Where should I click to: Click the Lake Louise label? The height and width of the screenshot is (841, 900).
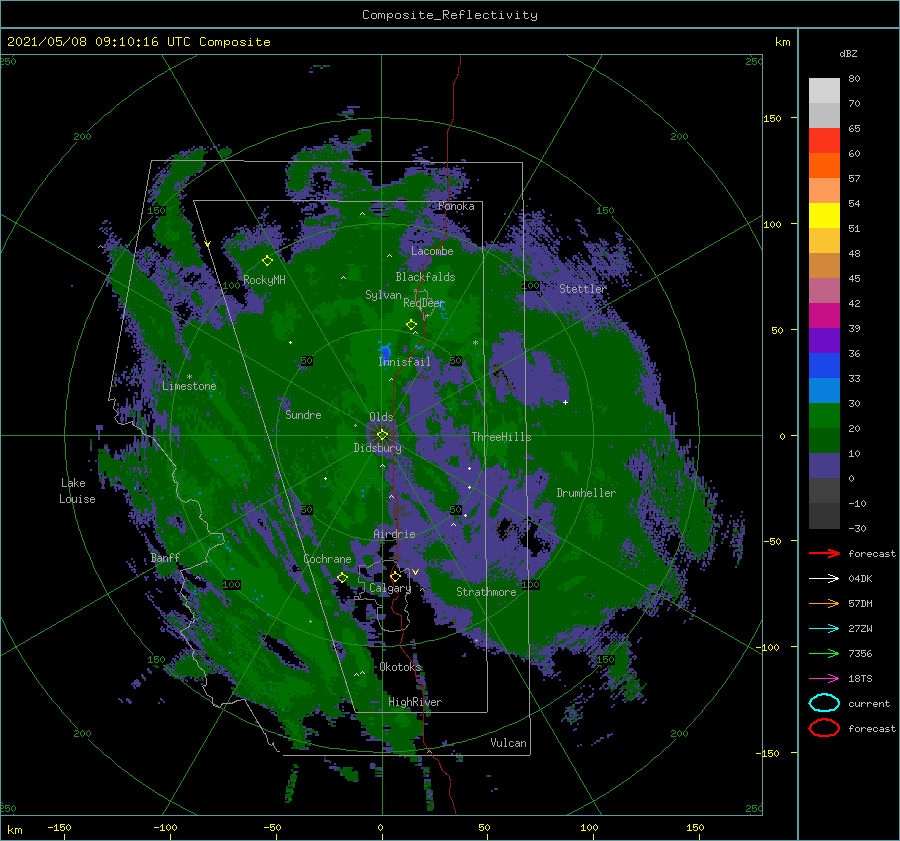click(77, 491)
